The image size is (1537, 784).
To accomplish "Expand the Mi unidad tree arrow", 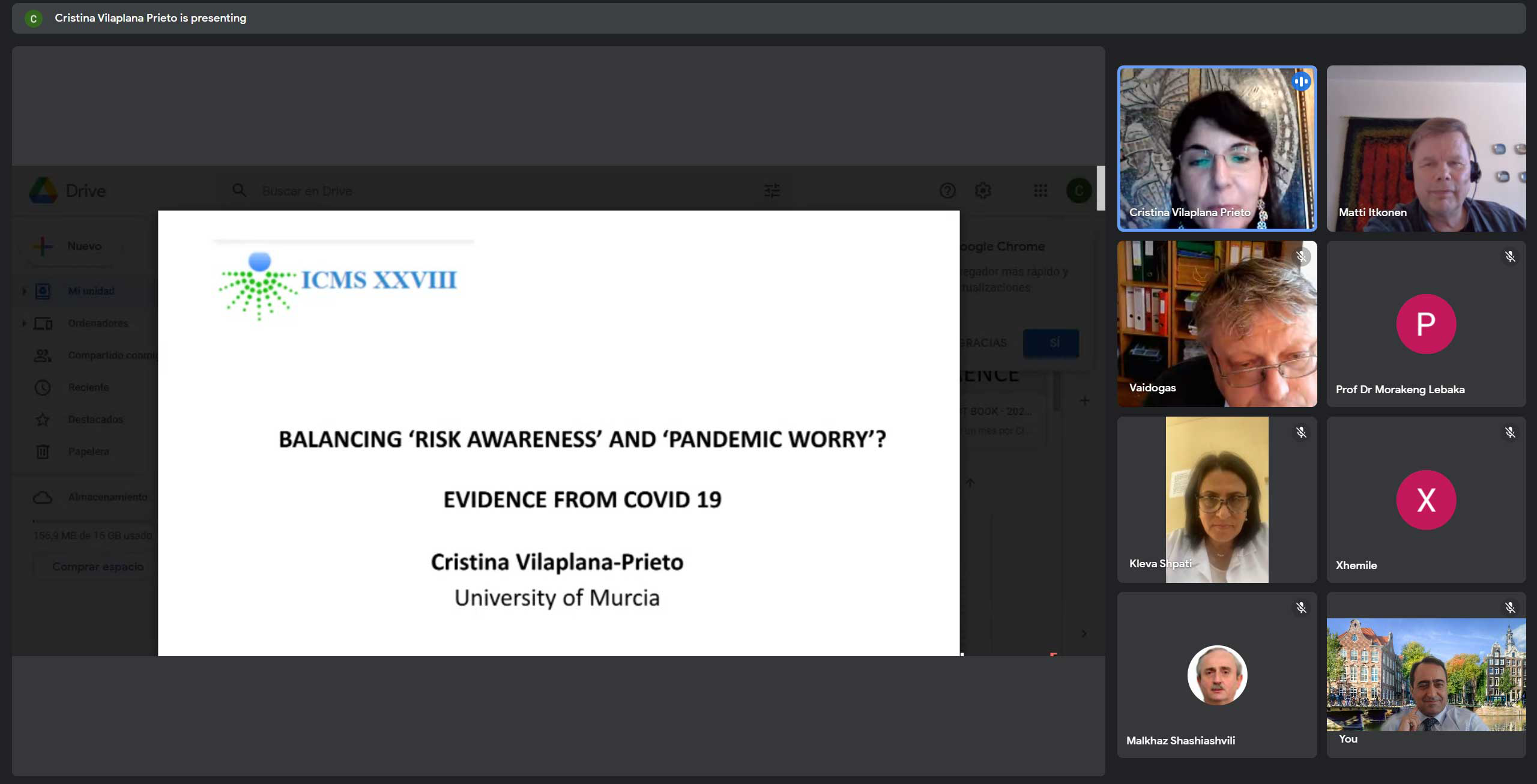I will pyautogui.click(x=24, y=291).
